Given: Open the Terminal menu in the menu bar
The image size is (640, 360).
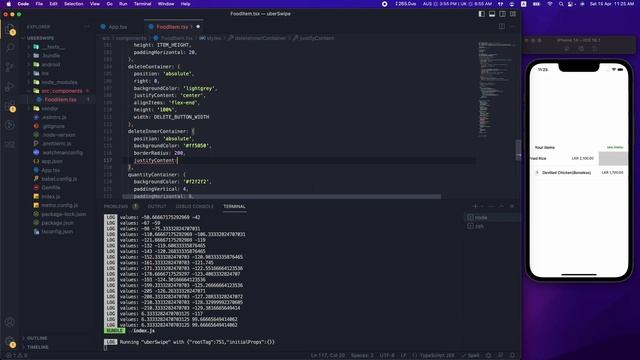Looking at the screenshot, I should coord(142,4).
